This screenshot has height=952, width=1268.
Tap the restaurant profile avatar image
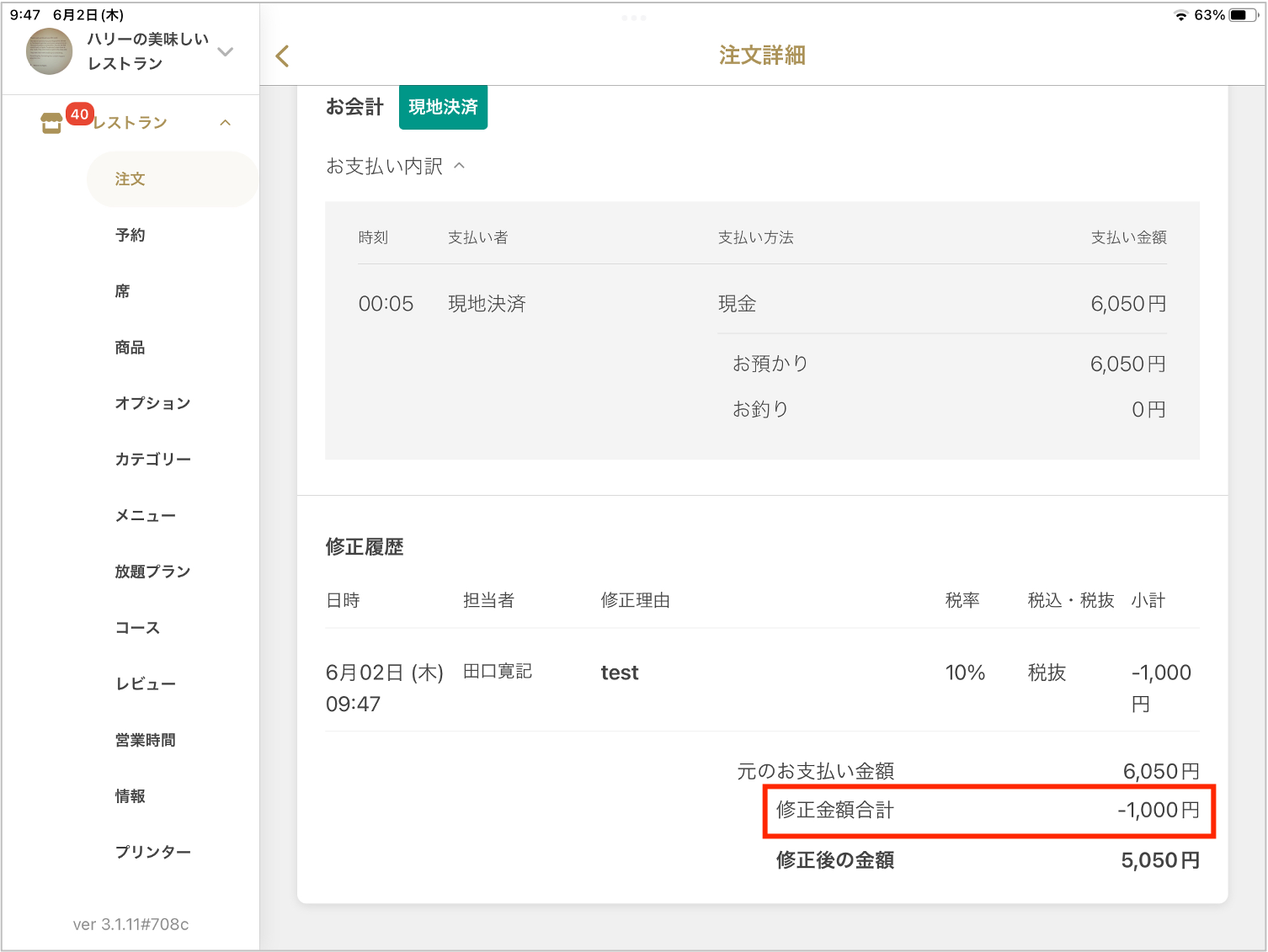coord(50,51)
